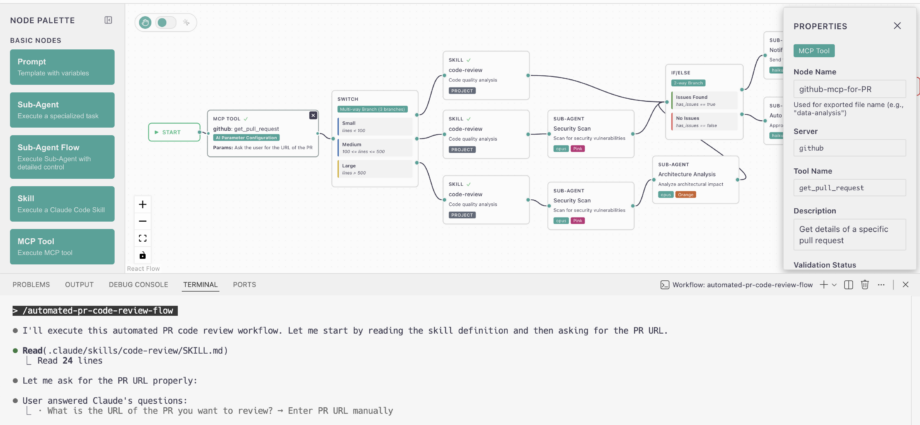The width and height of the screenshot is (920, 425).
Task: Open the new terminal profile dropdown
Action: point(834,285)
